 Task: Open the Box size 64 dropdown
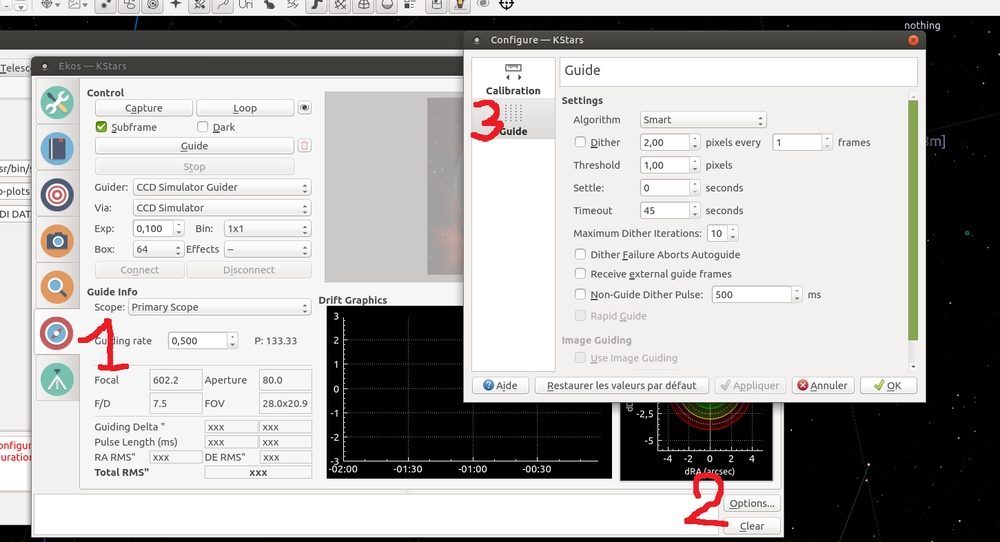point(158,249)
